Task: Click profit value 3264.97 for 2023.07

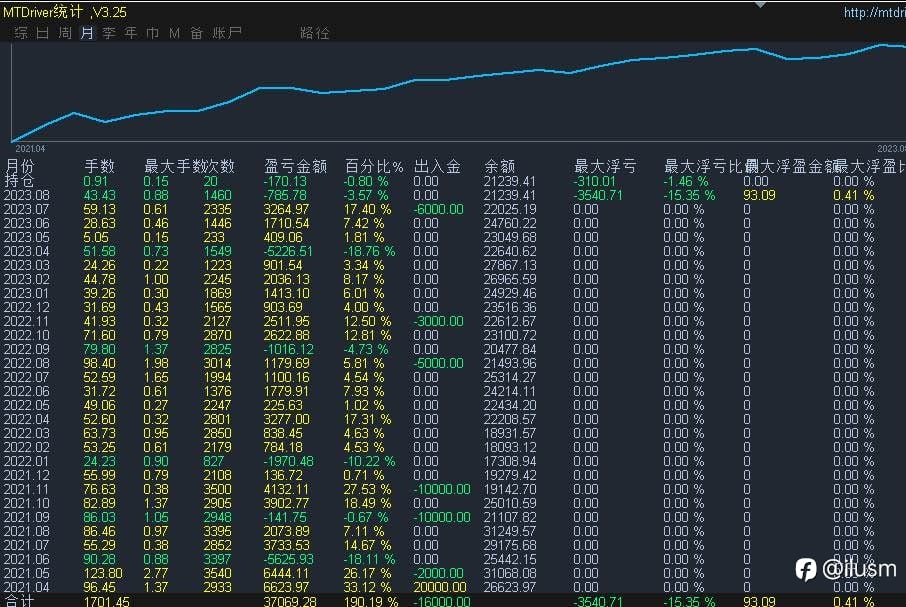Action: click(287, 209)
